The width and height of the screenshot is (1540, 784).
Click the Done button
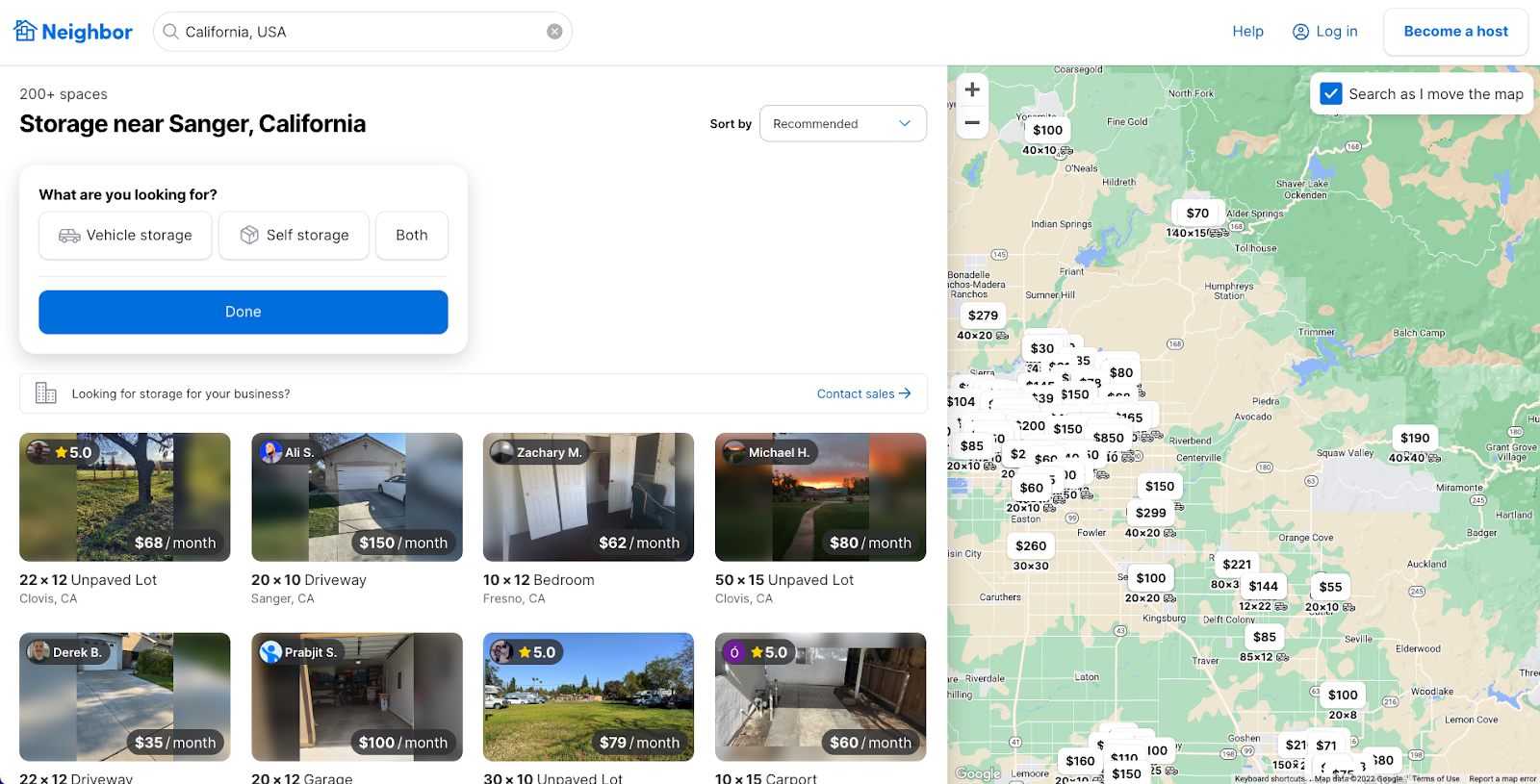pos(244,312)
